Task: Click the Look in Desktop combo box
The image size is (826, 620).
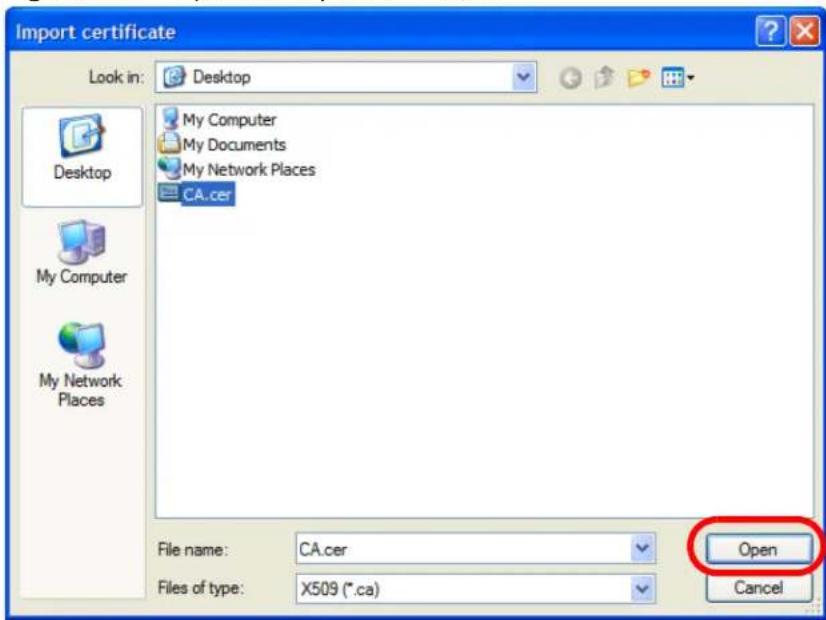Action: [x=346, y=77]
